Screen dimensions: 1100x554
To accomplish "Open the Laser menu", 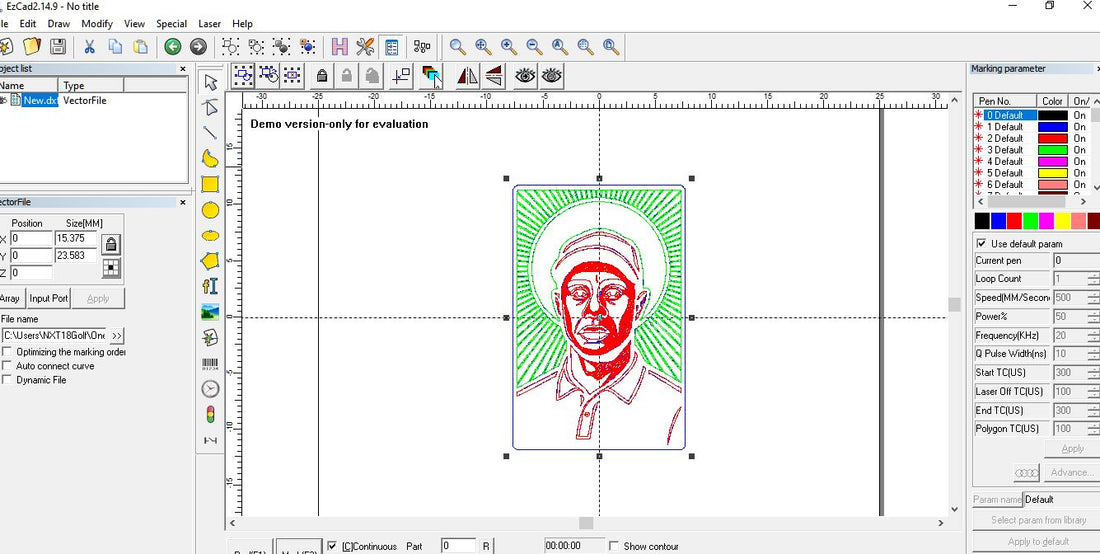I will pos(209,23).
